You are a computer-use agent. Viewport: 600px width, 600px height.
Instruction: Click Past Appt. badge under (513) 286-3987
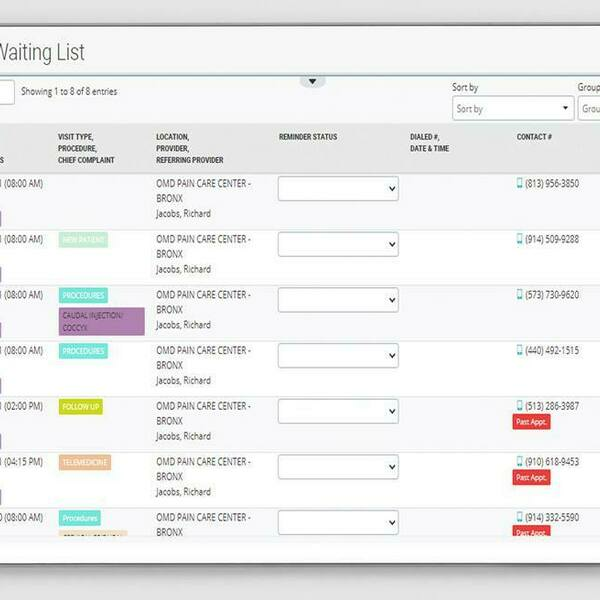tap(531, 422)
